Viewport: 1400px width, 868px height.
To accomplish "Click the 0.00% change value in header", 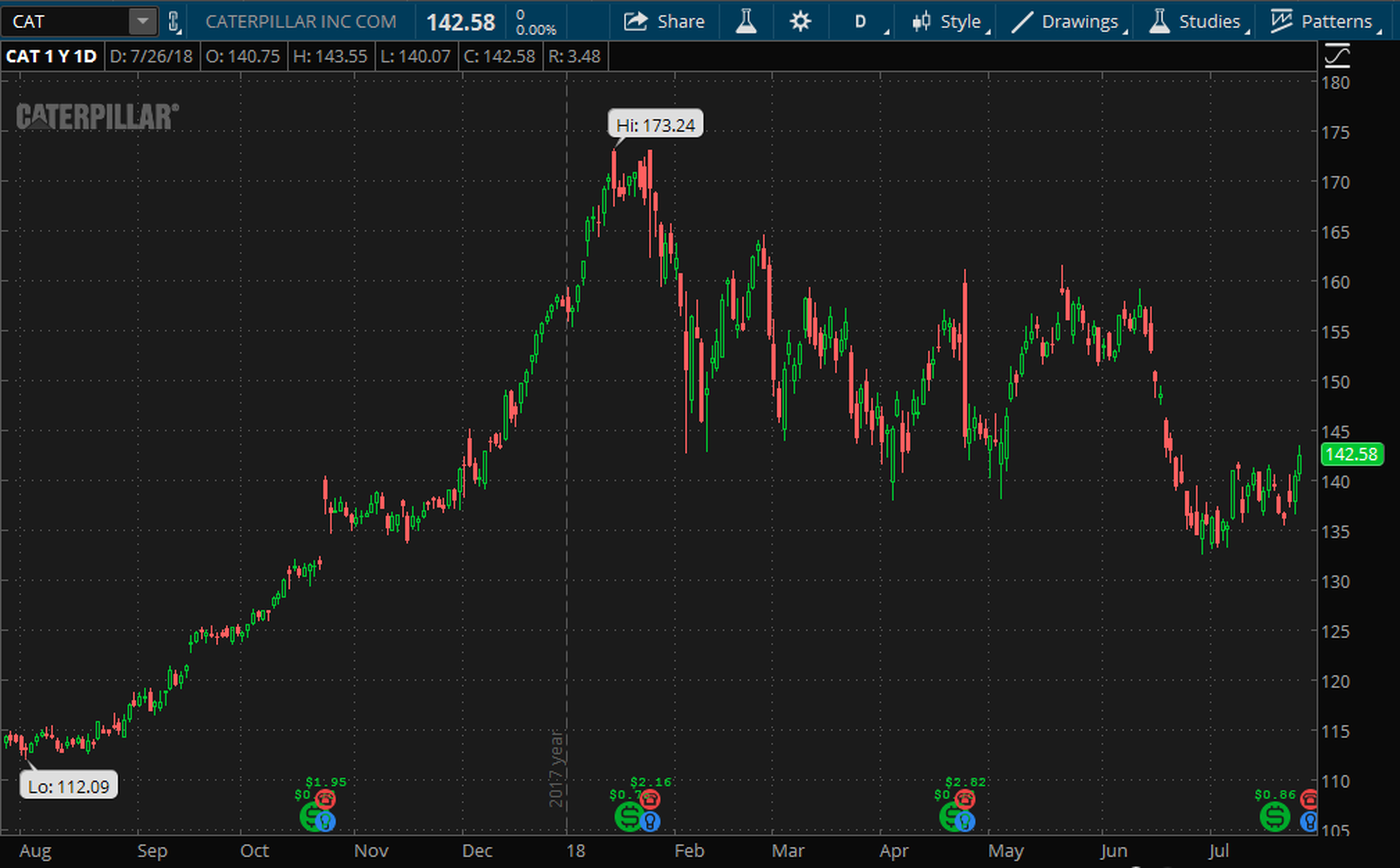I will click(536, 30).
